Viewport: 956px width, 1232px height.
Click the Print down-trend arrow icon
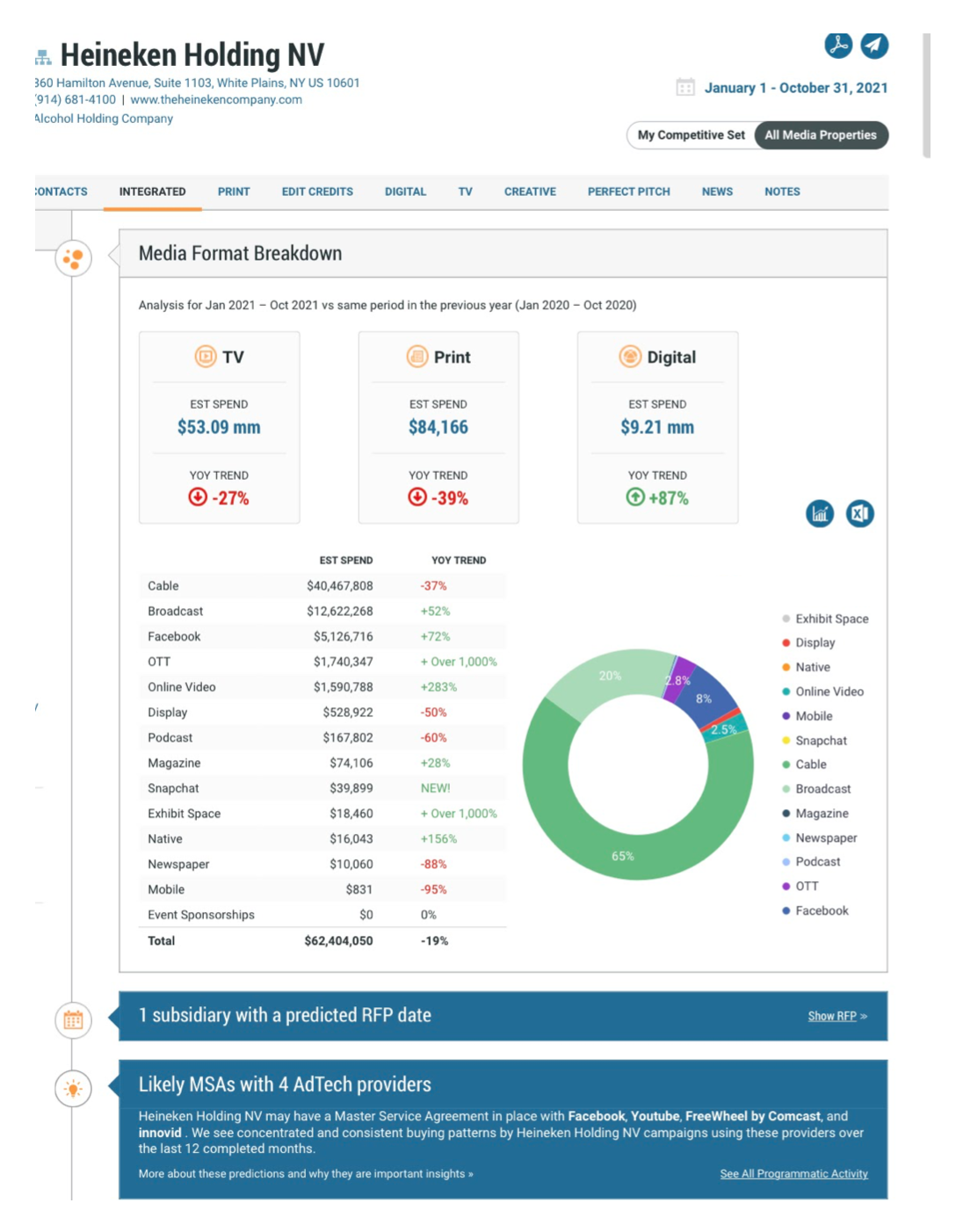(416, 497)
